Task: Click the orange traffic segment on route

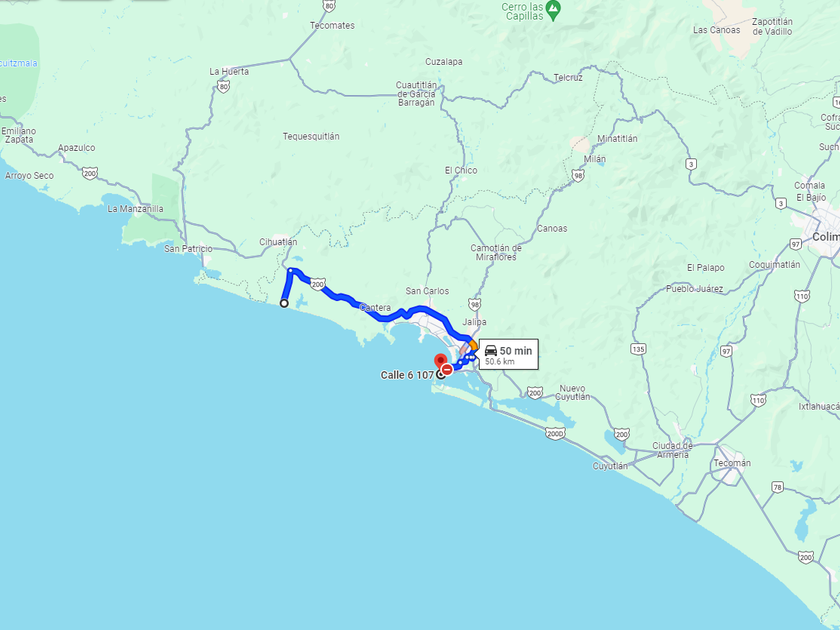Action: tap(472, 344)
